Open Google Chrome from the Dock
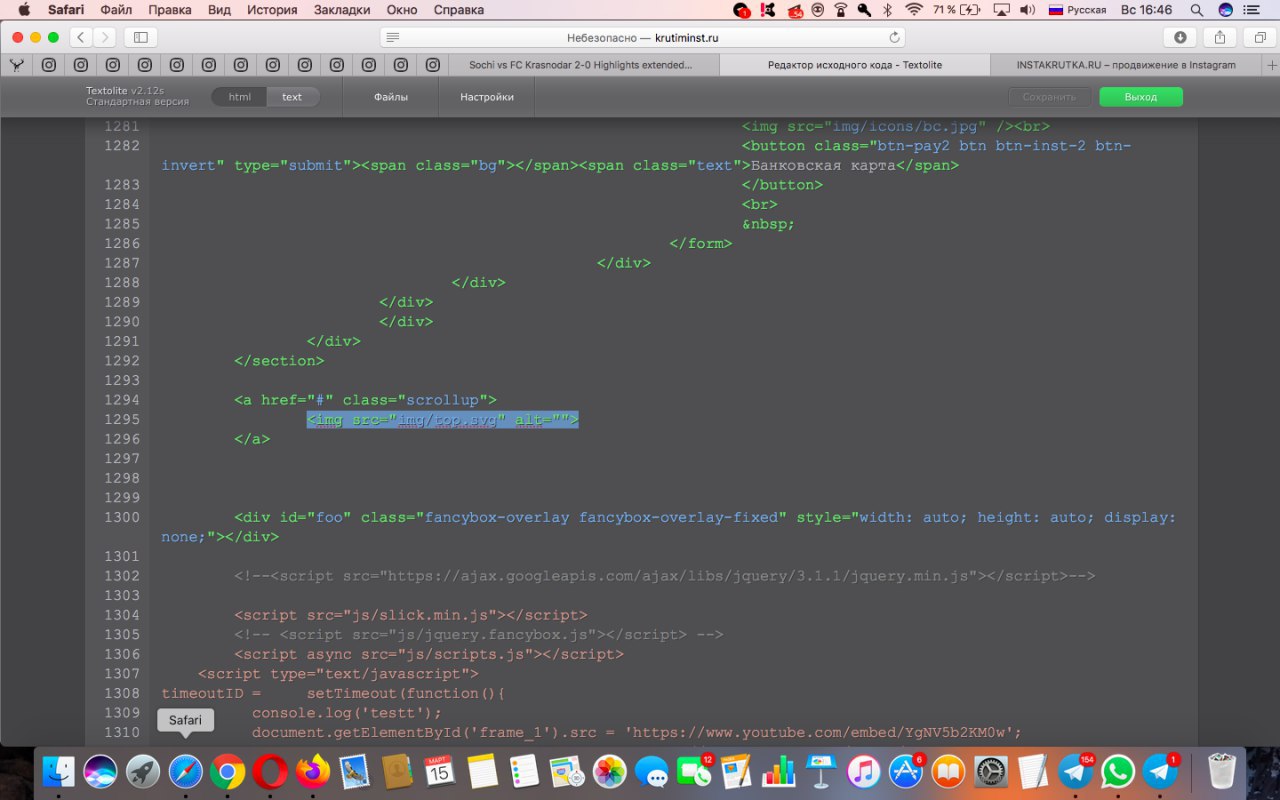The width and height of the screenshot is (1280, 800). [228, 771]
